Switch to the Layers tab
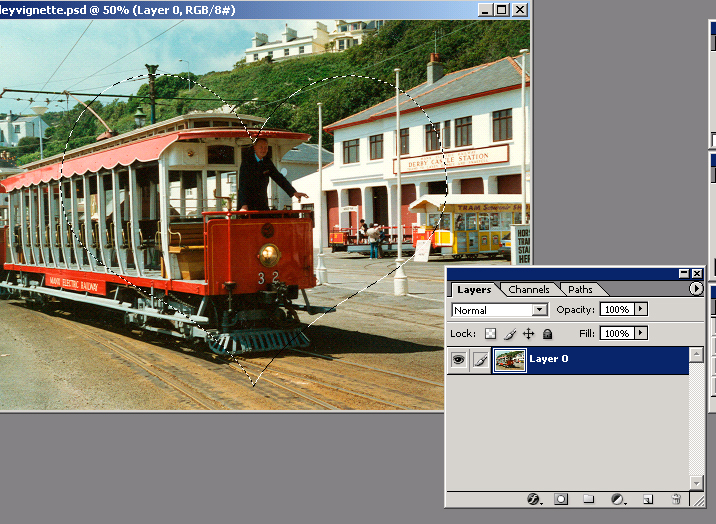Viewport: 716px width, 524px height. click(x=474, y=289)
